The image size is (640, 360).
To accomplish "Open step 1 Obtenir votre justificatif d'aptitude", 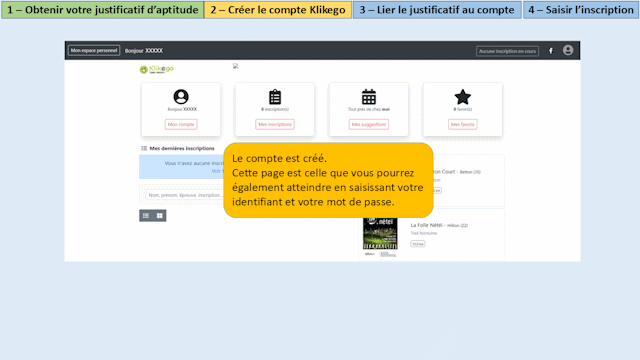I will click(102, 9).
